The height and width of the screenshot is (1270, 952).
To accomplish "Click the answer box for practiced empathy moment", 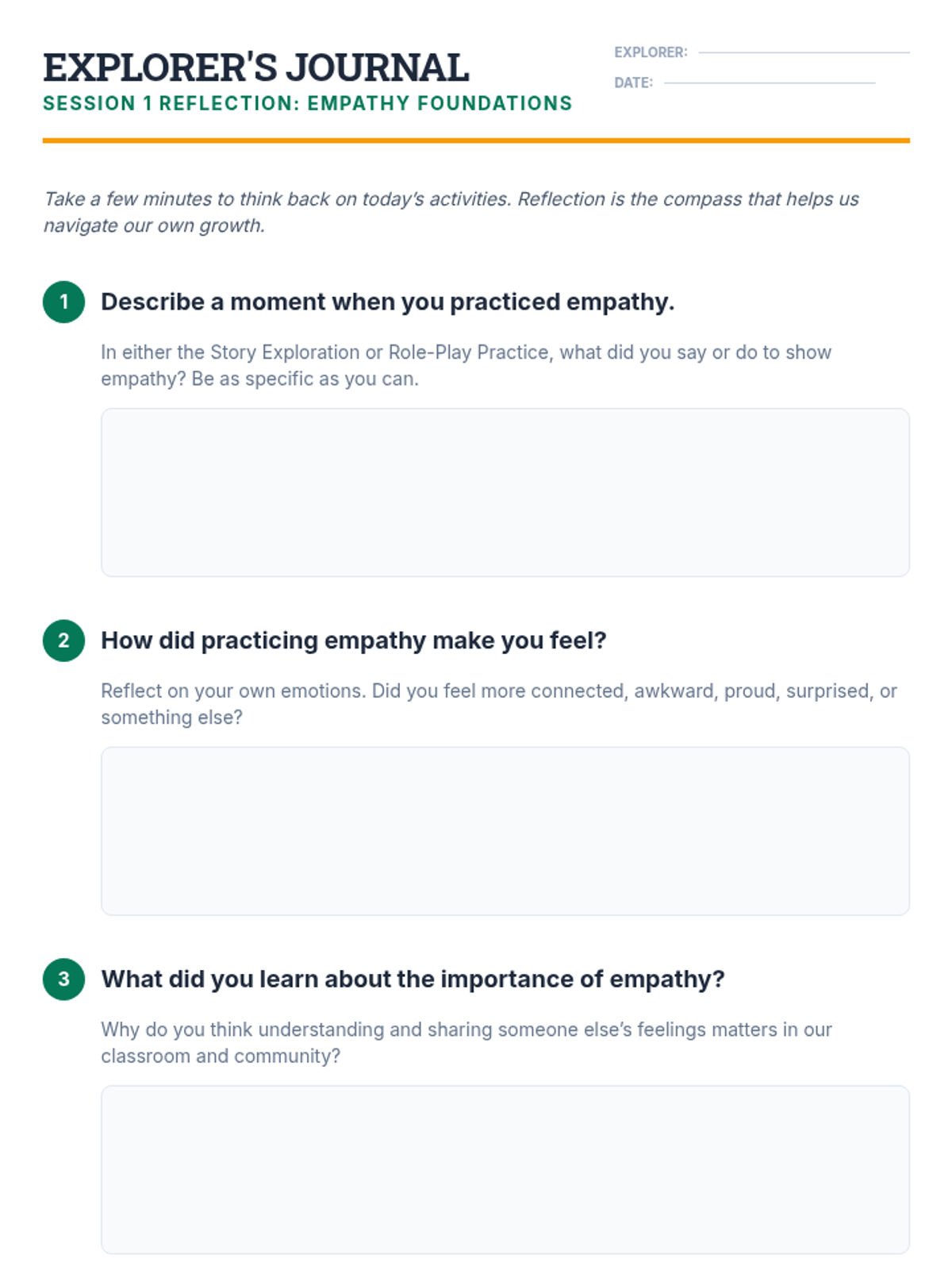I will (505, 492).
